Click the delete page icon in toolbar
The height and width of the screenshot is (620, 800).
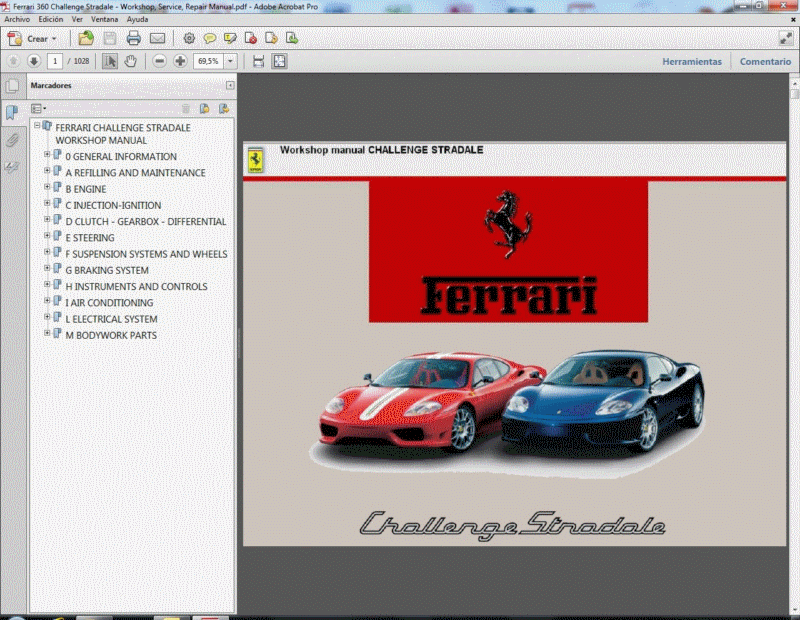[251, 38]
